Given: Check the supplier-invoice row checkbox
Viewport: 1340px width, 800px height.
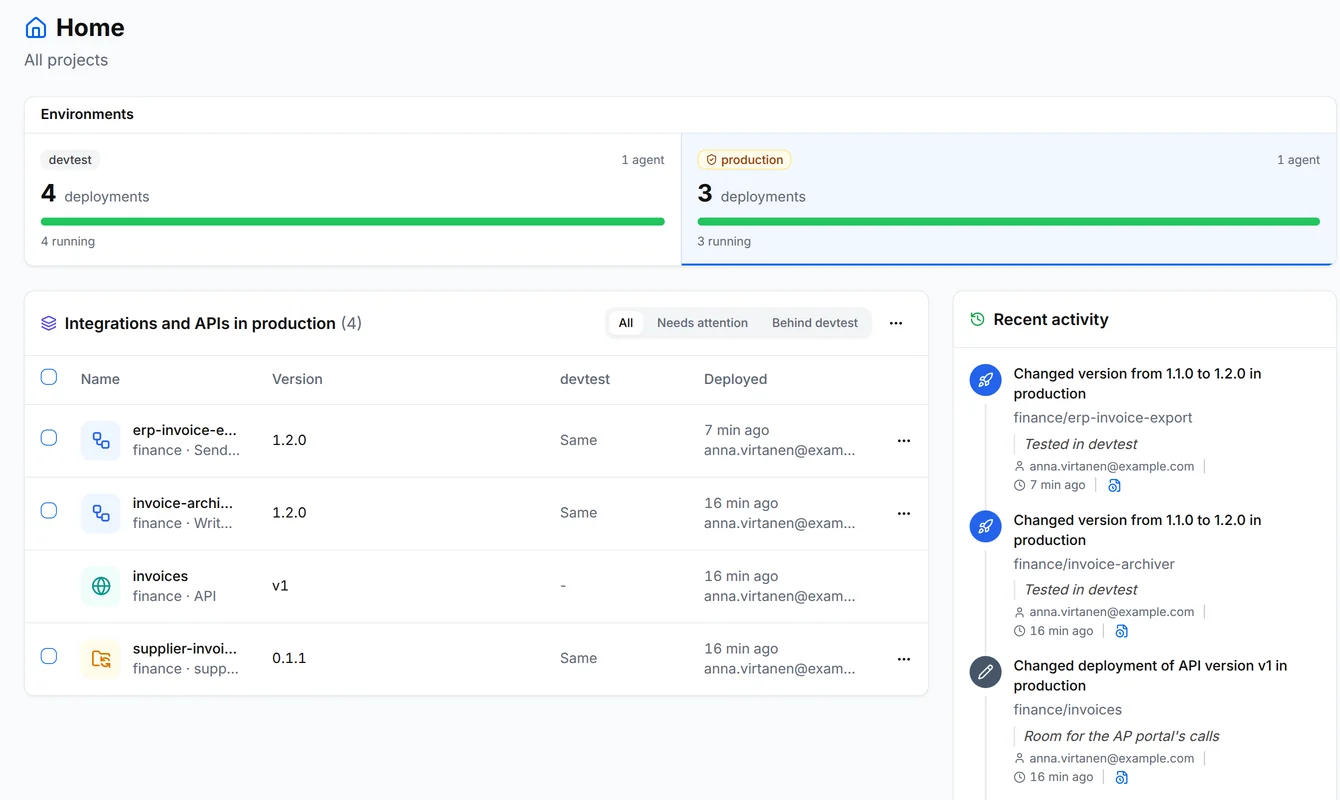Looking at the screenshot, I should (49, 656).
